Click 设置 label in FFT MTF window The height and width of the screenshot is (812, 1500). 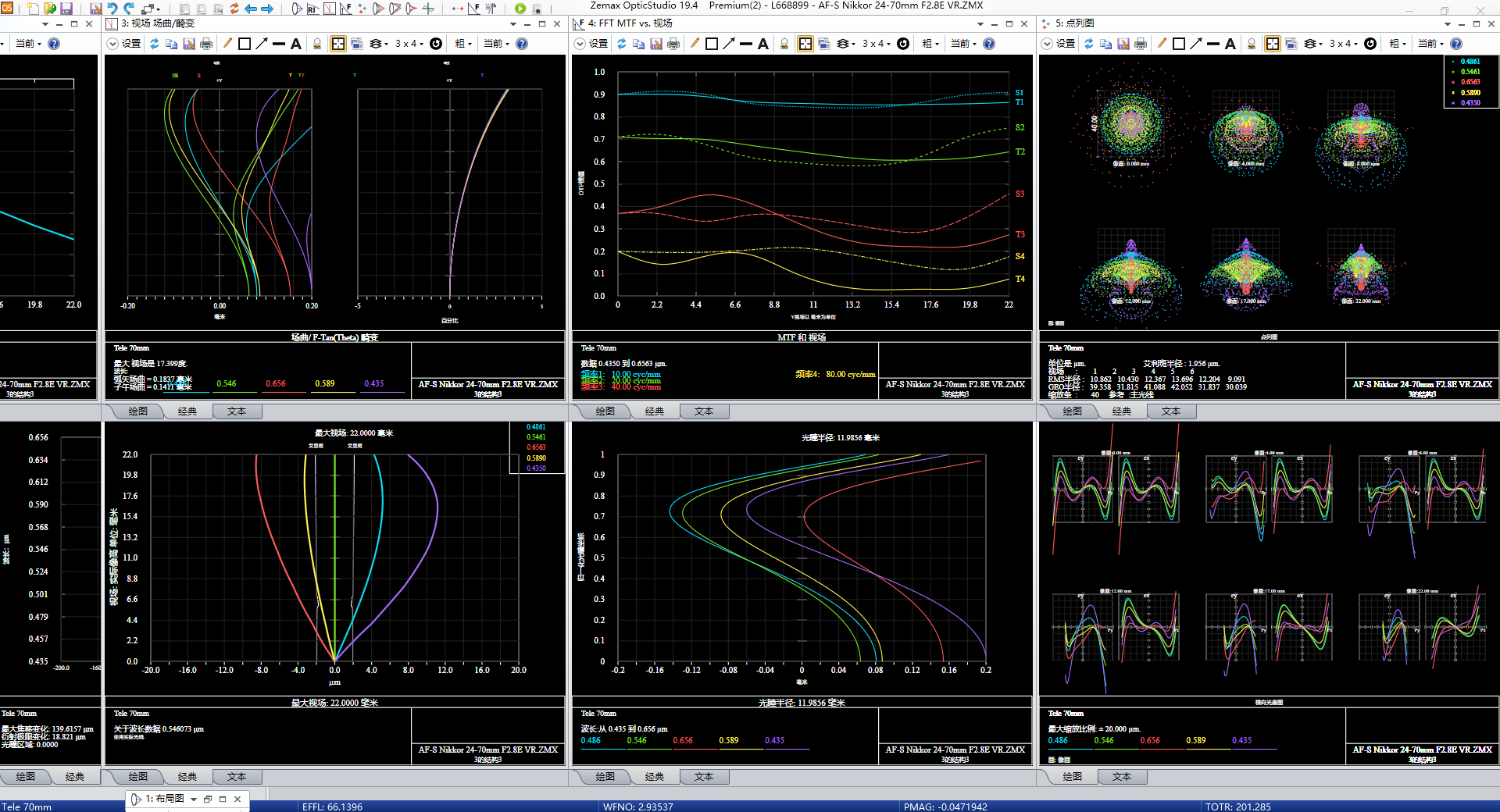coord(598,44)
